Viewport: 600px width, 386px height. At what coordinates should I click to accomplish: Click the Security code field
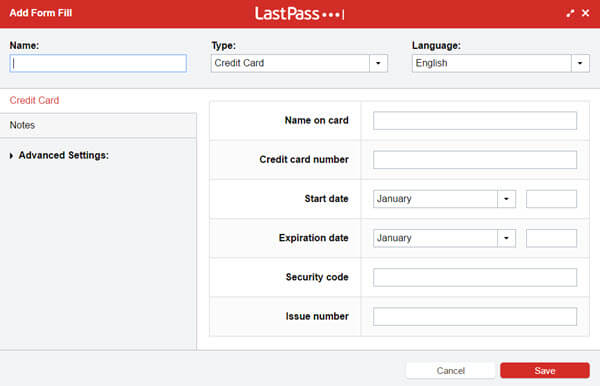pos(475,277)
